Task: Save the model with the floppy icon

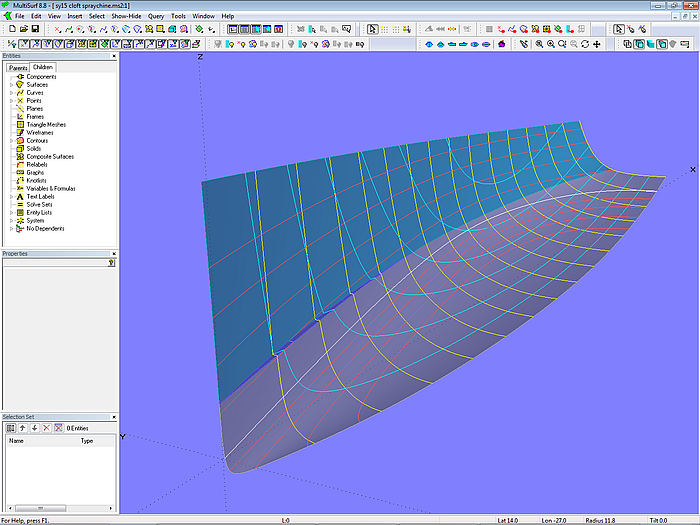Action: pos(33,29)
